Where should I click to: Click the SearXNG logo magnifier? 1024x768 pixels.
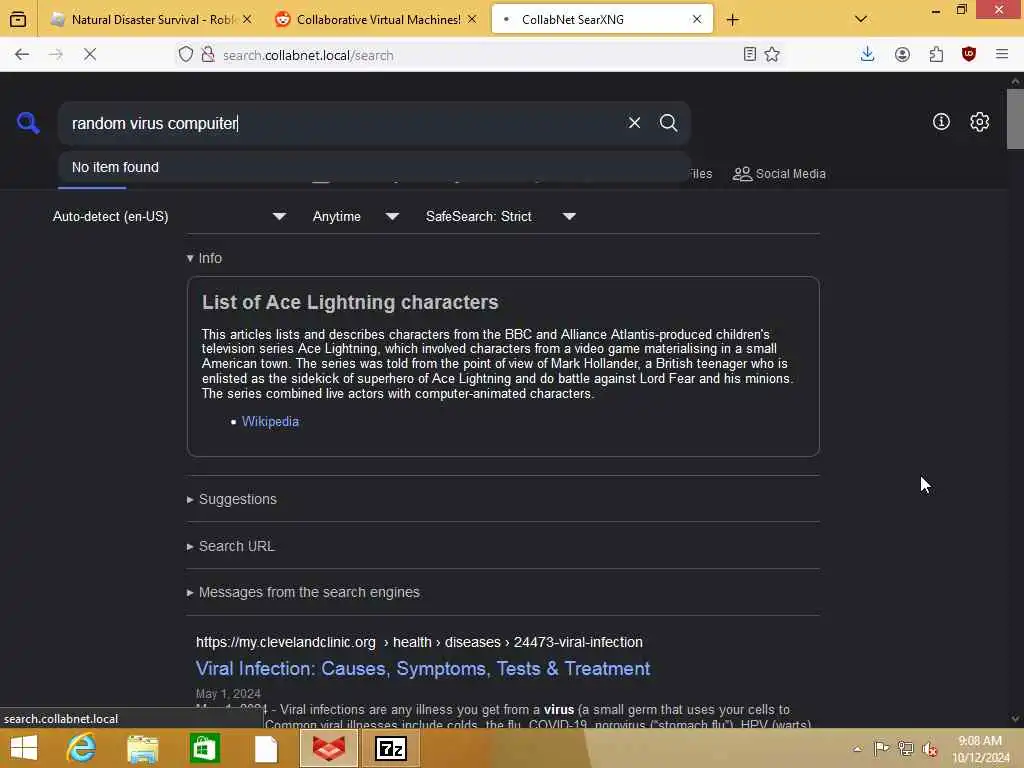(x=28, y=123)
